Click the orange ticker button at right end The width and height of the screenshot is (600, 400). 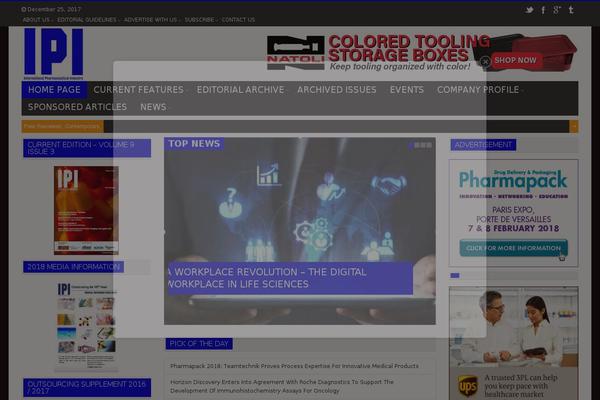point(574,126)
